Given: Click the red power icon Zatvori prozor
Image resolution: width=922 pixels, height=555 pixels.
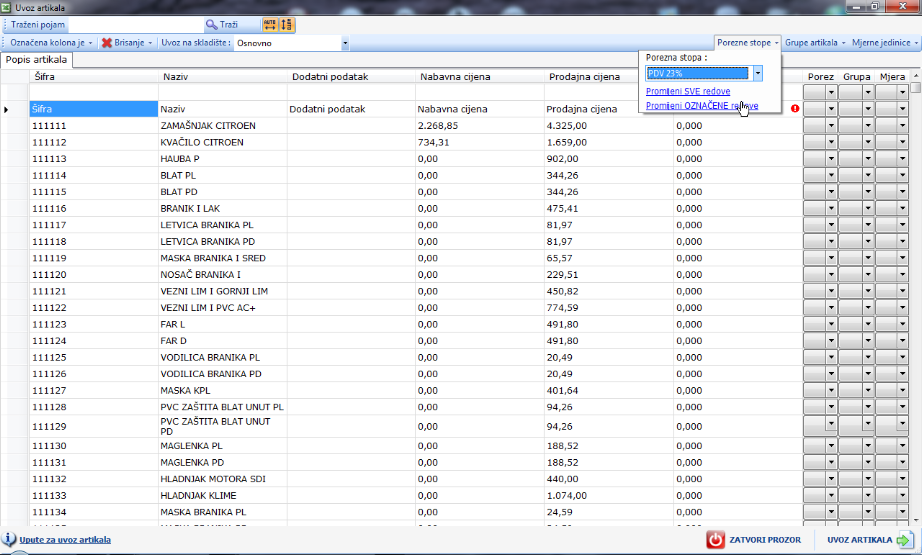Looking at the screenshot, I should (x=716, y=540).
